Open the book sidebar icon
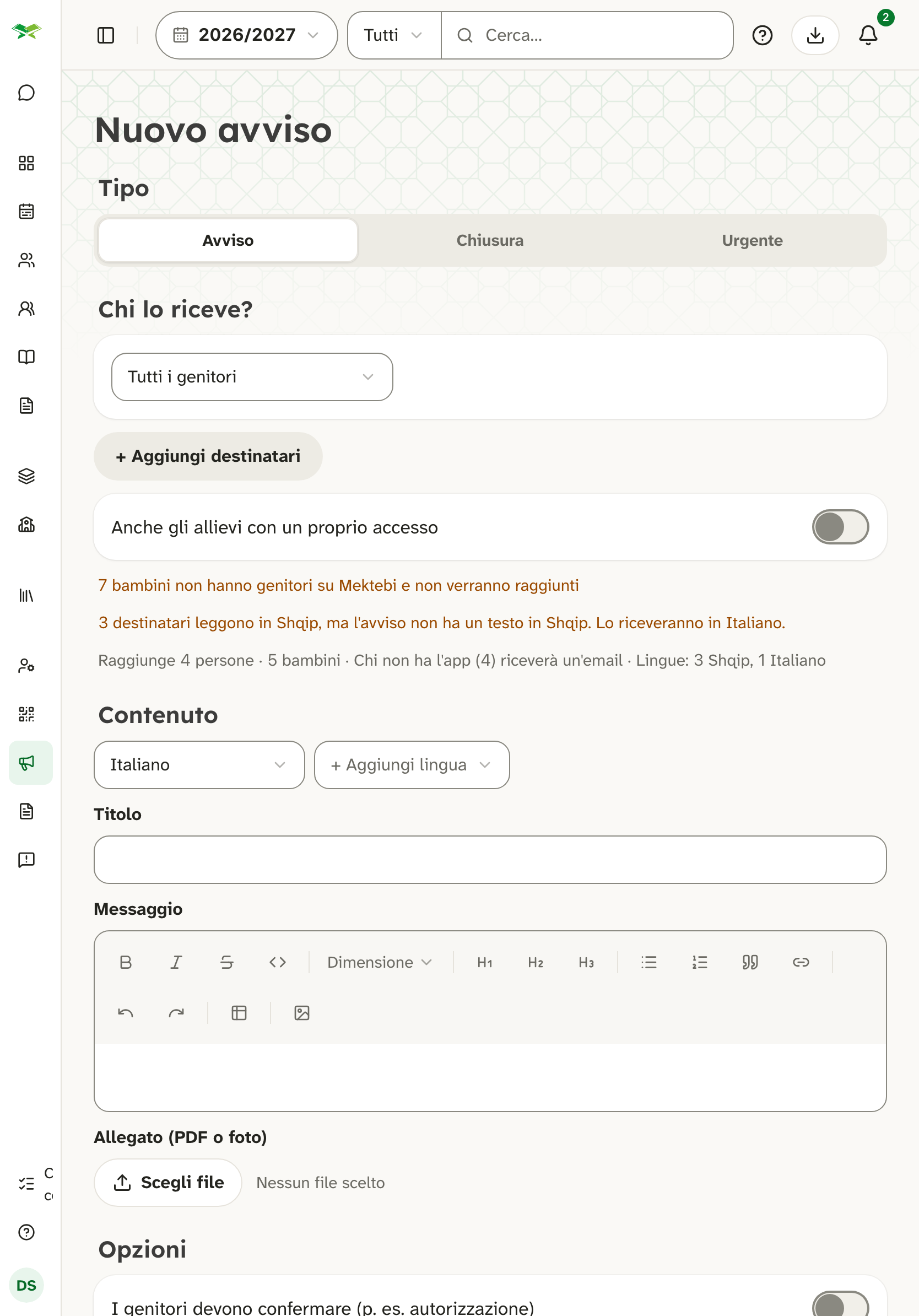The height and width of the screenshot is (1316, 919). 26,357
